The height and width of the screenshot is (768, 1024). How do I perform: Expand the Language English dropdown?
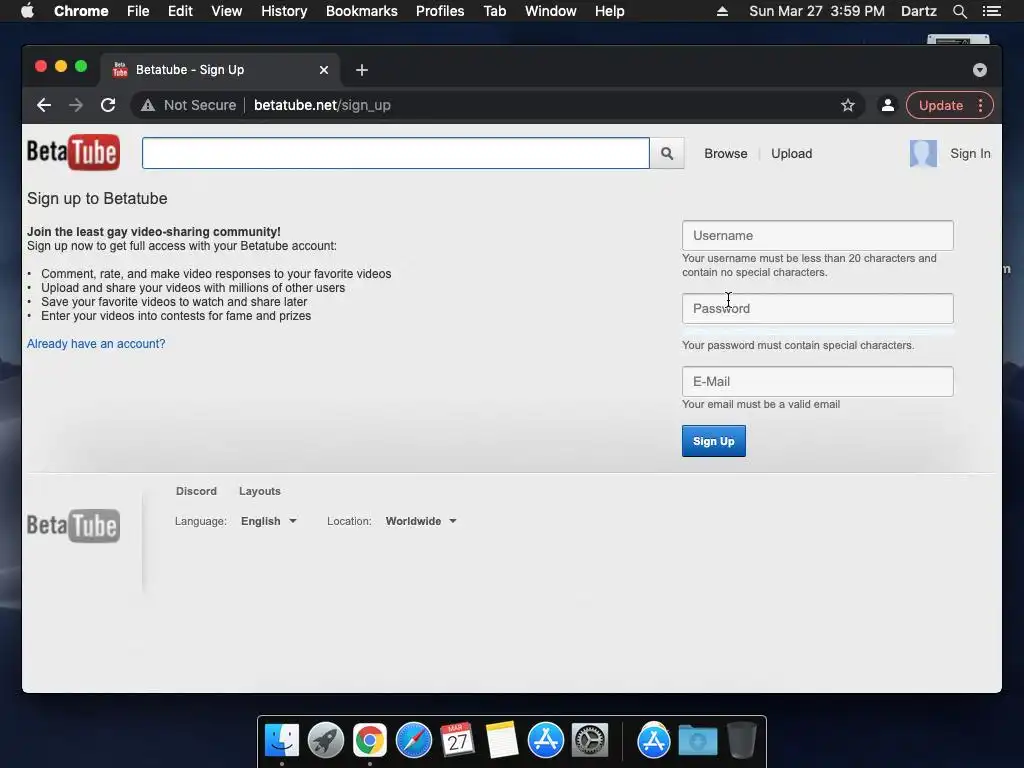point(268,521)
